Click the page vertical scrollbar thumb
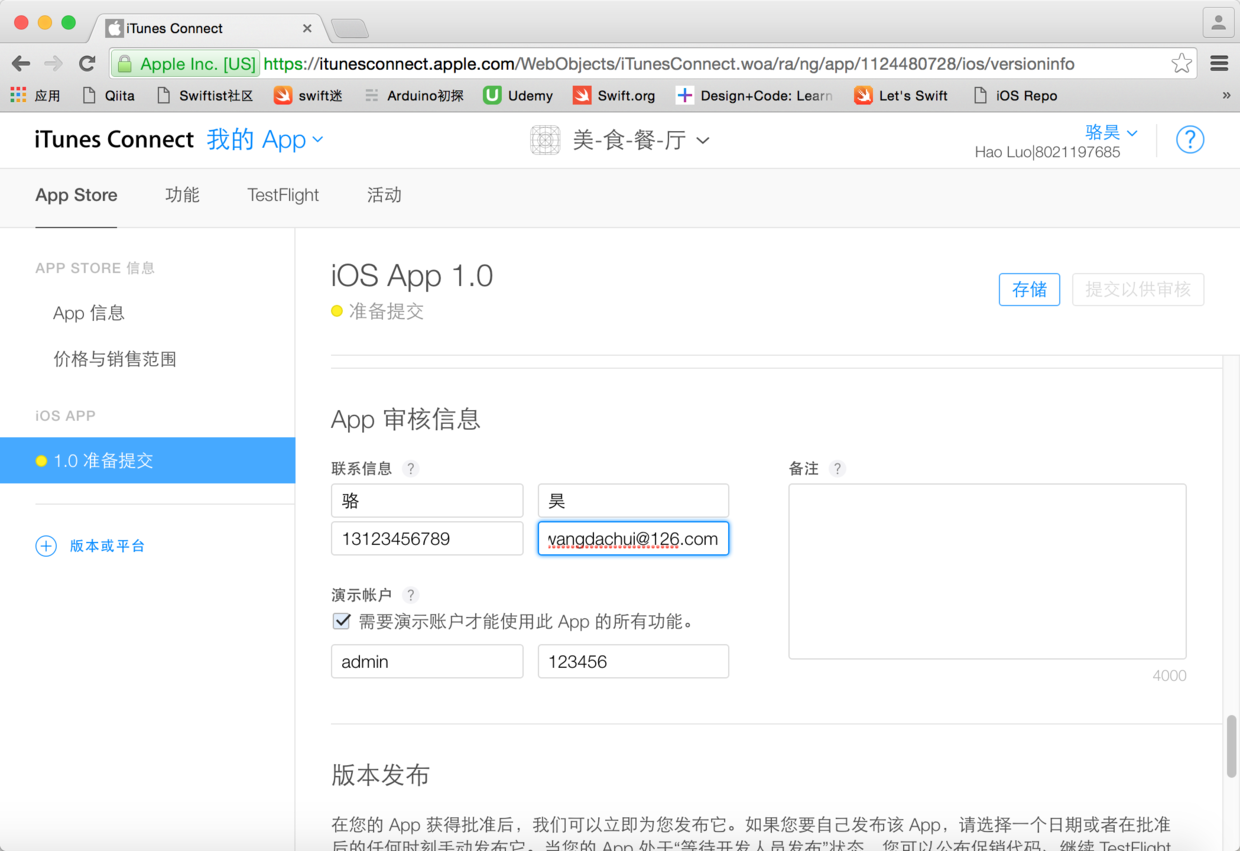 tap(1231, 746)
